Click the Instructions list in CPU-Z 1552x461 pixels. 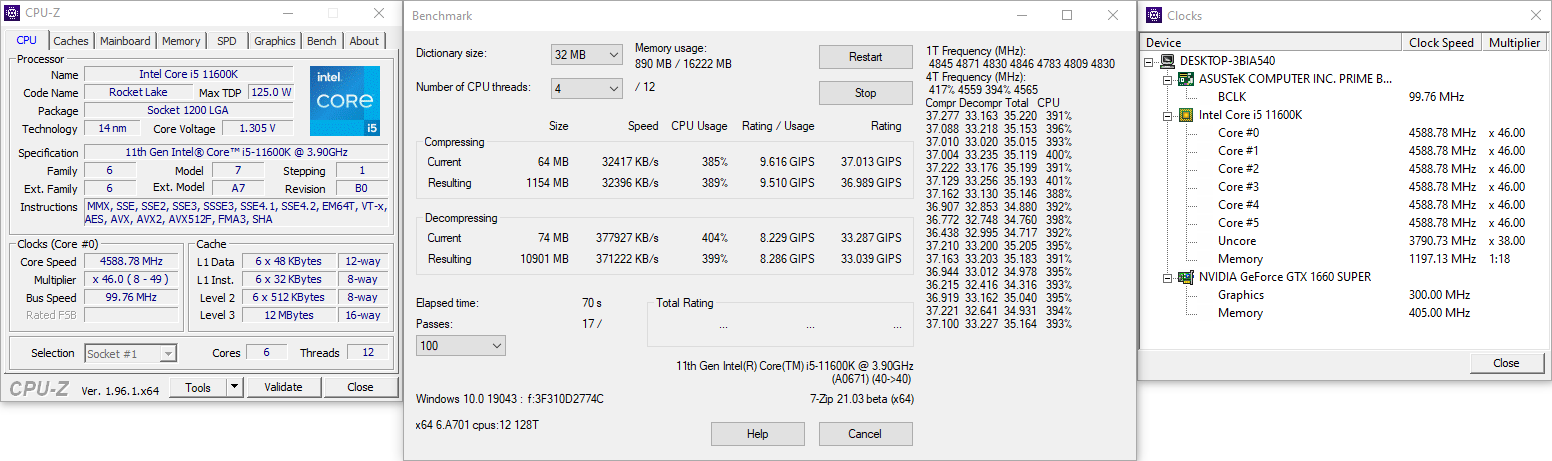[236, 213]
